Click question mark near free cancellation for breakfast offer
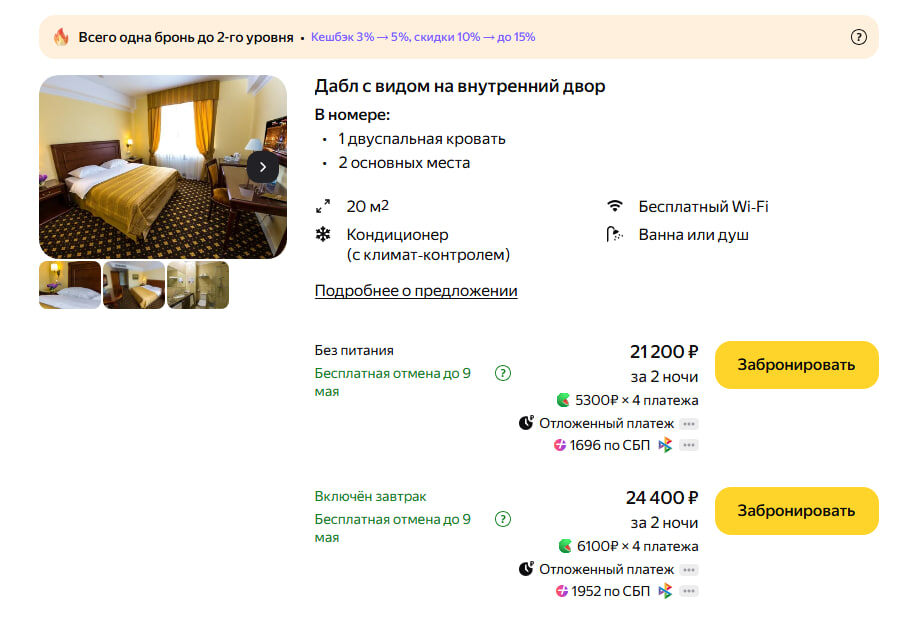Image resolution: width=905 pixels, height=619 pixels. click(503, 519)
